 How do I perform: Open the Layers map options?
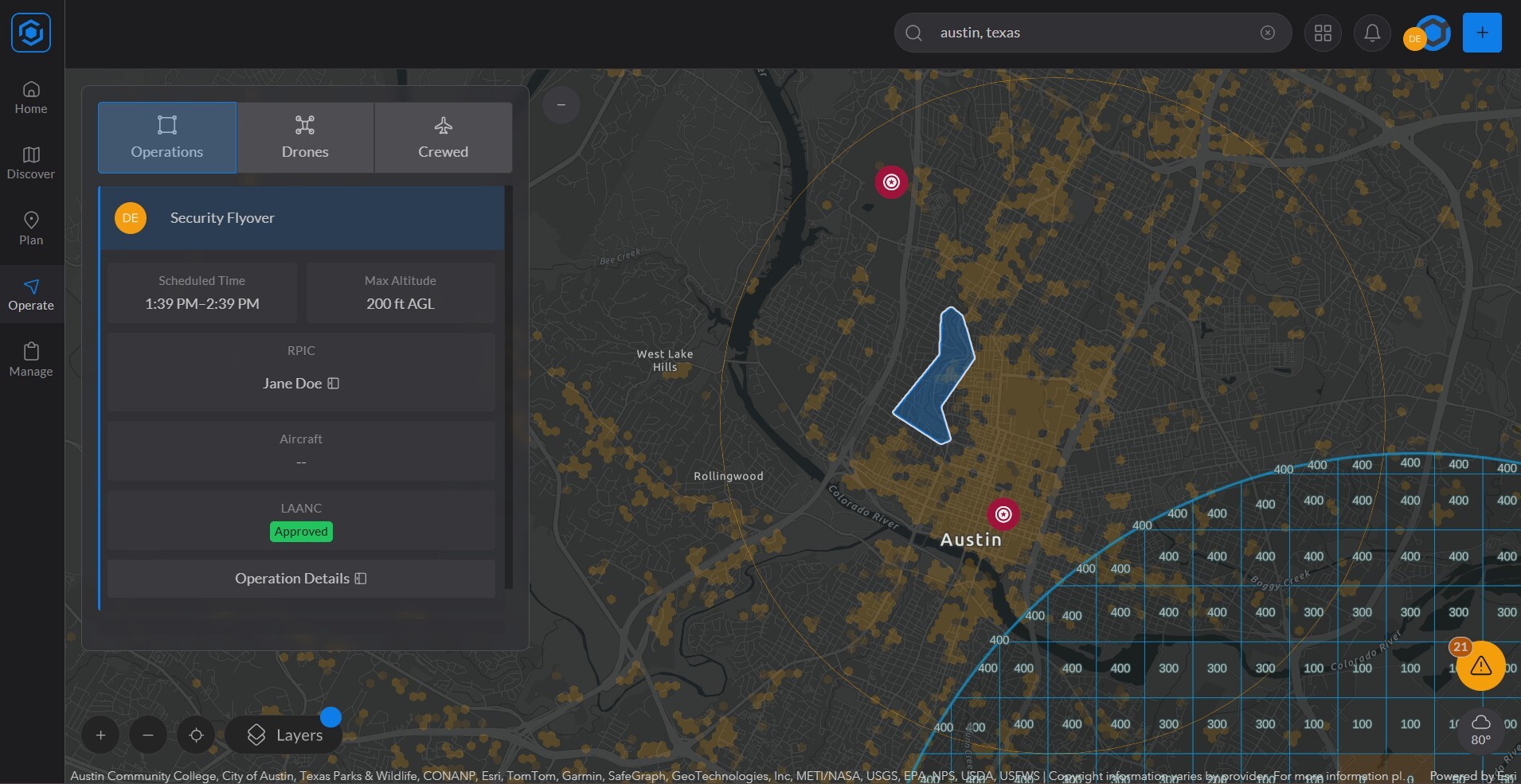pyautogui.click(x=284, y=735)
